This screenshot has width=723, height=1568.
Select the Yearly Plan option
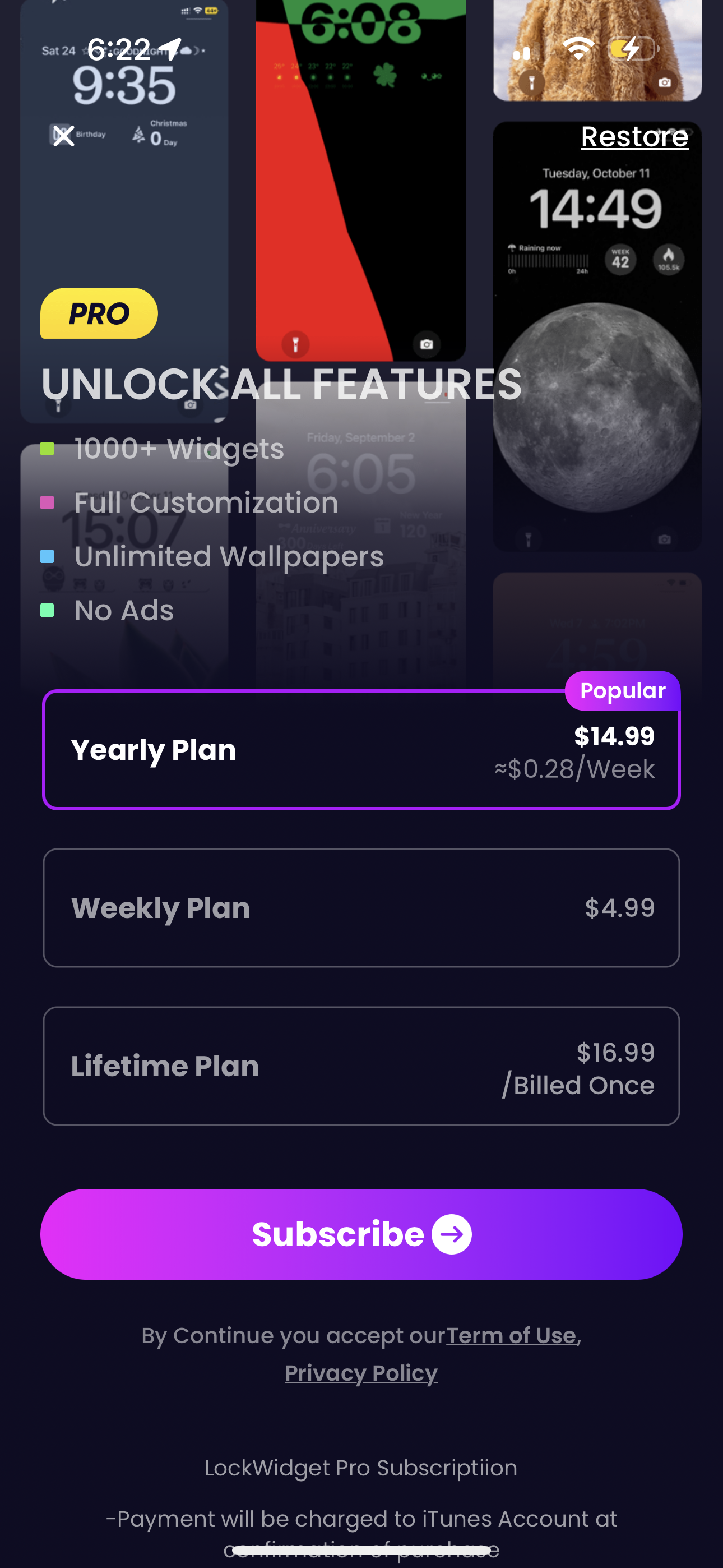(x=361, y=750)
